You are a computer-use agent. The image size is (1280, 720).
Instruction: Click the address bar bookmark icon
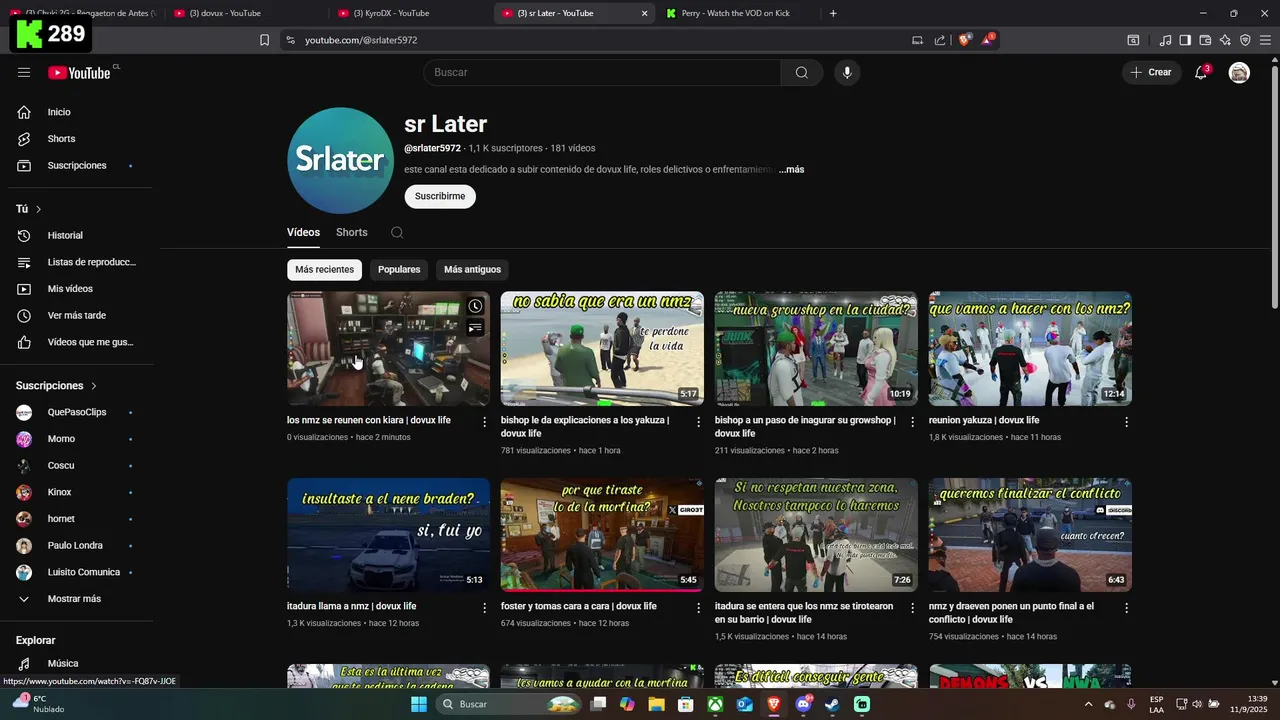click(264, 40)
